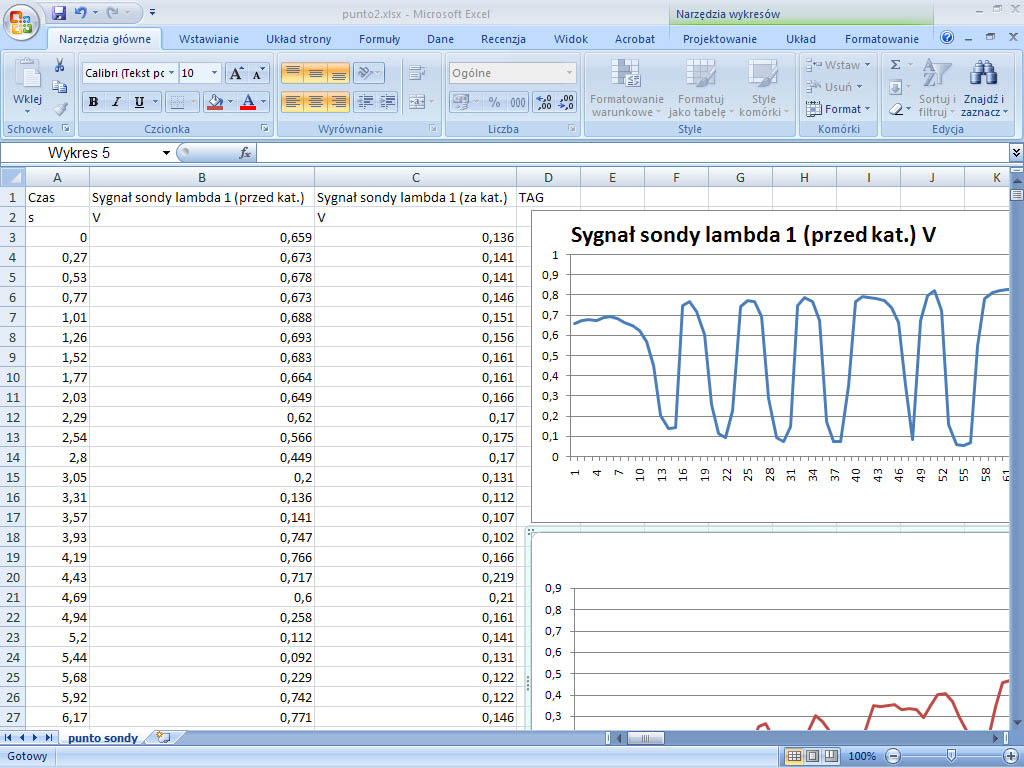Switch to Page Layout view in status bar

point(812,756)
